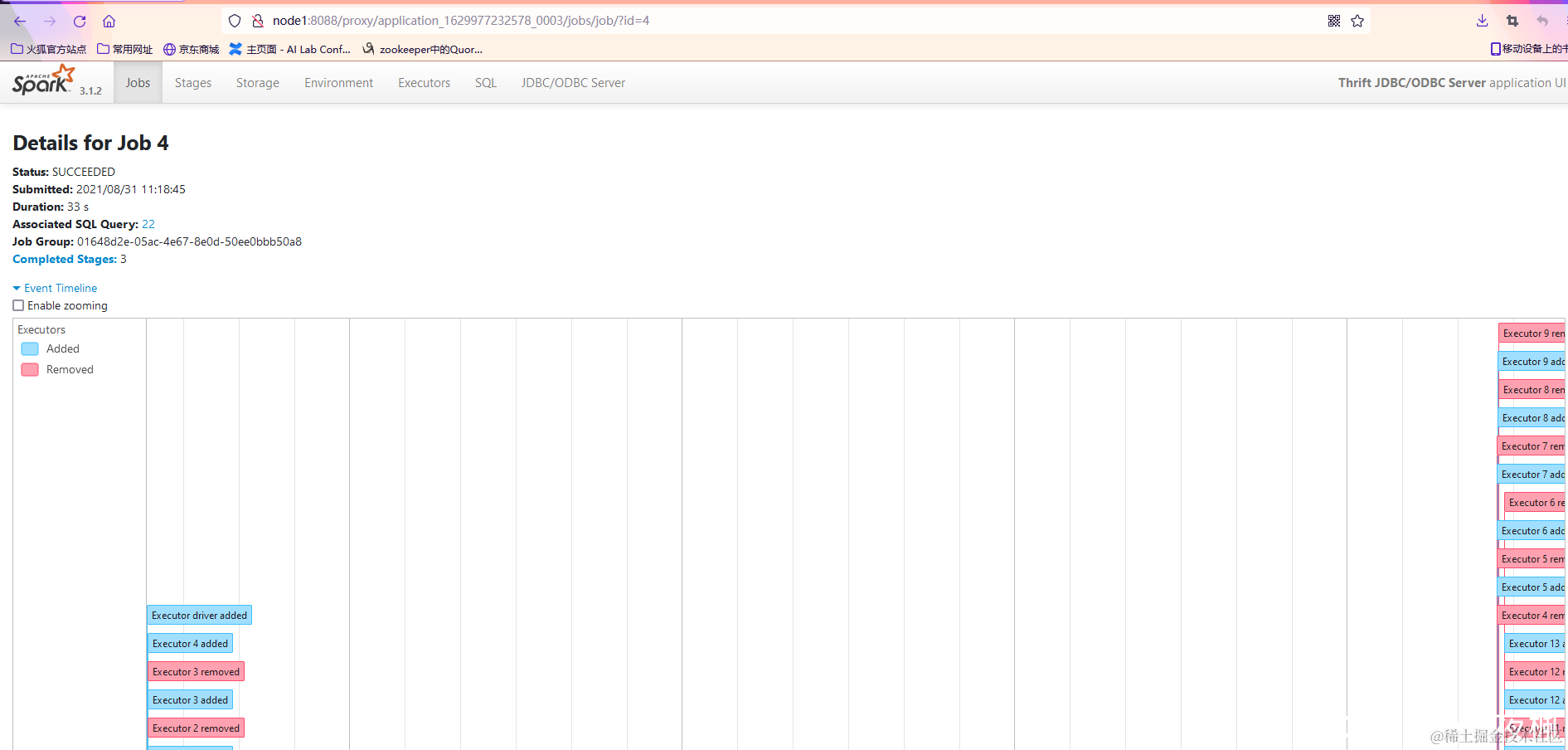Open the downloads arrow icon
Screen dimensions: 1568x750
point(1483,21)
